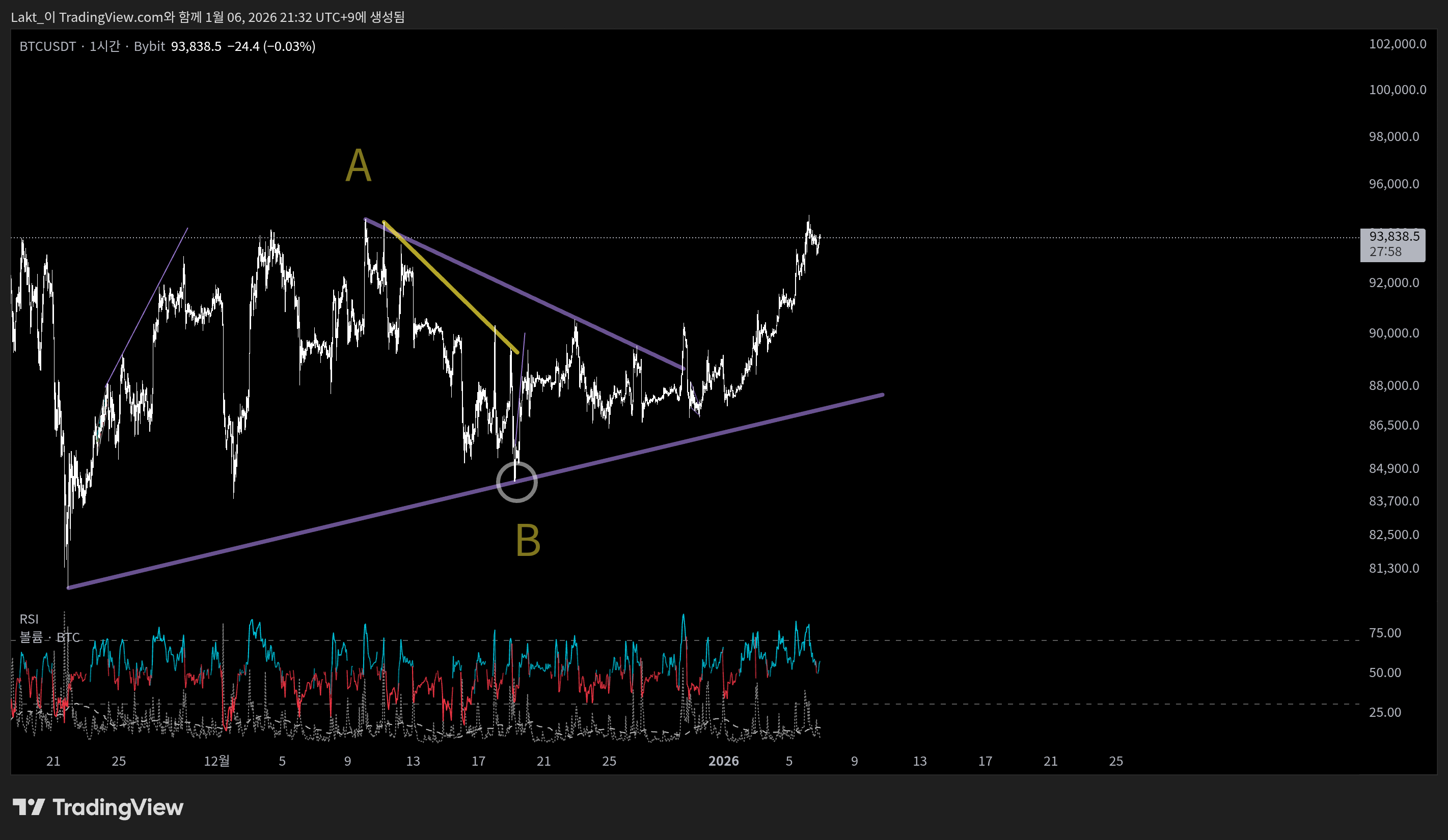Click the header text with Lakt_ and TradingView.com
The height and width of the screenshot is (840, 1448).
[208, 17]
